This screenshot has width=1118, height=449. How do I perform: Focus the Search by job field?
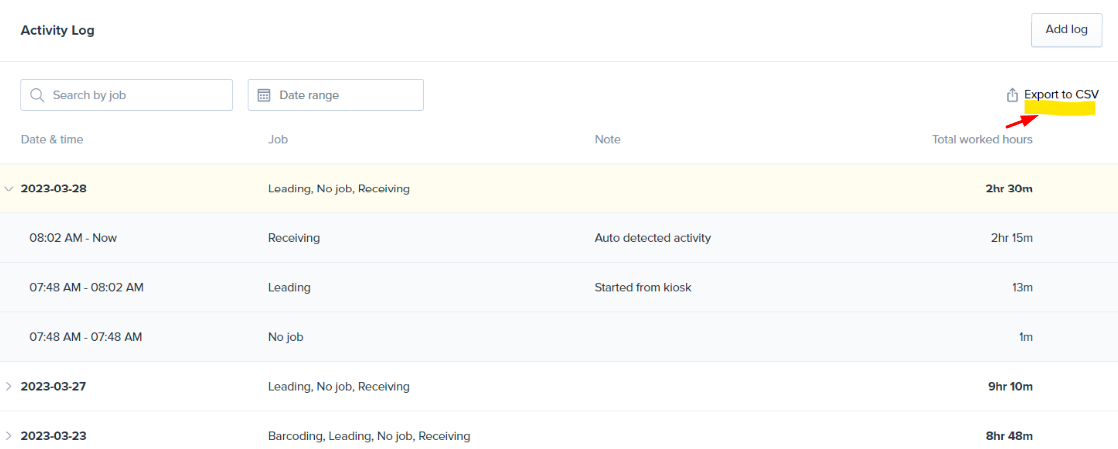[x=126, y=95]
